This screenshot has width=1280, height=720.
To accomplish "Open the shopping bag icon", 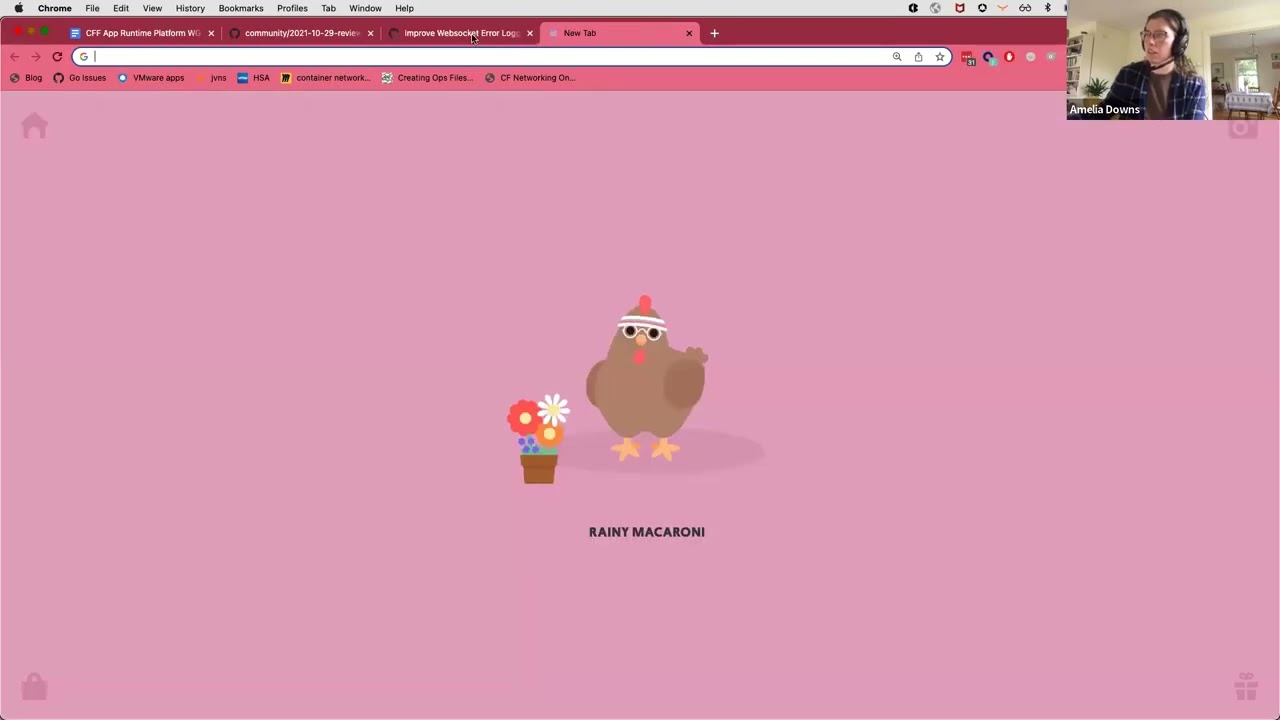I will 34,686.
